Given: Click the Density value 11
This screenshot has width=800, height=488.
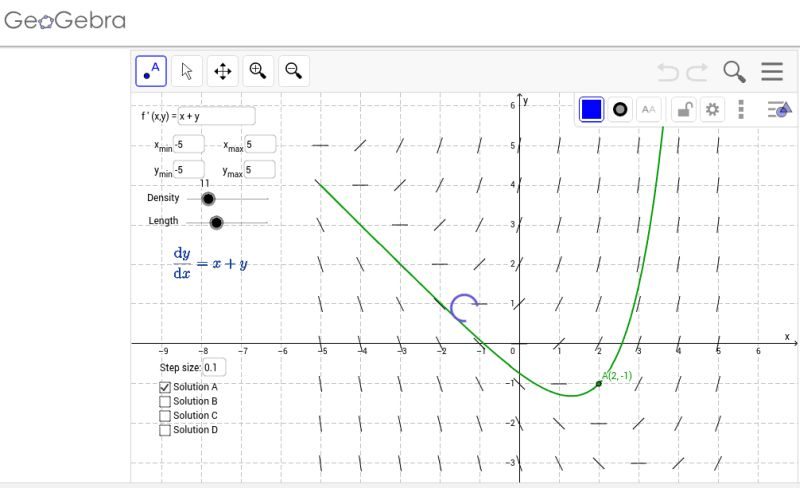Looking at the screenshot, I should [205, 183].
